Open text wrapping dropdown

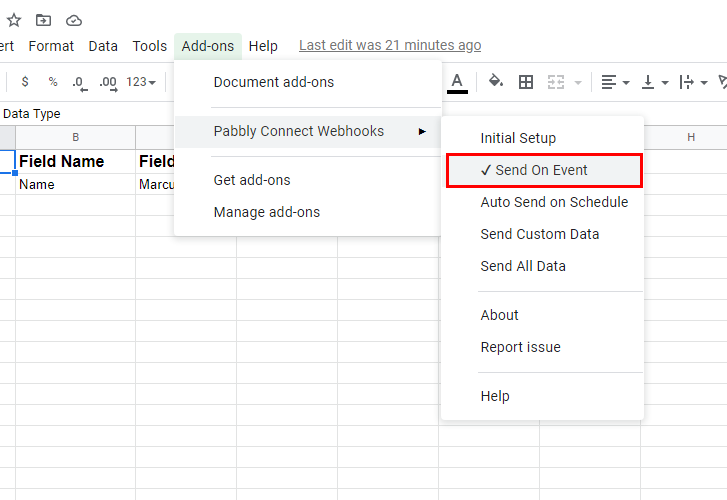coord(693,82)
